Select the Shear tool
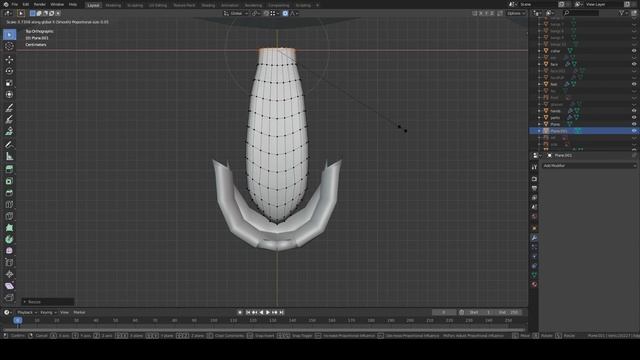 pos(9,286)
